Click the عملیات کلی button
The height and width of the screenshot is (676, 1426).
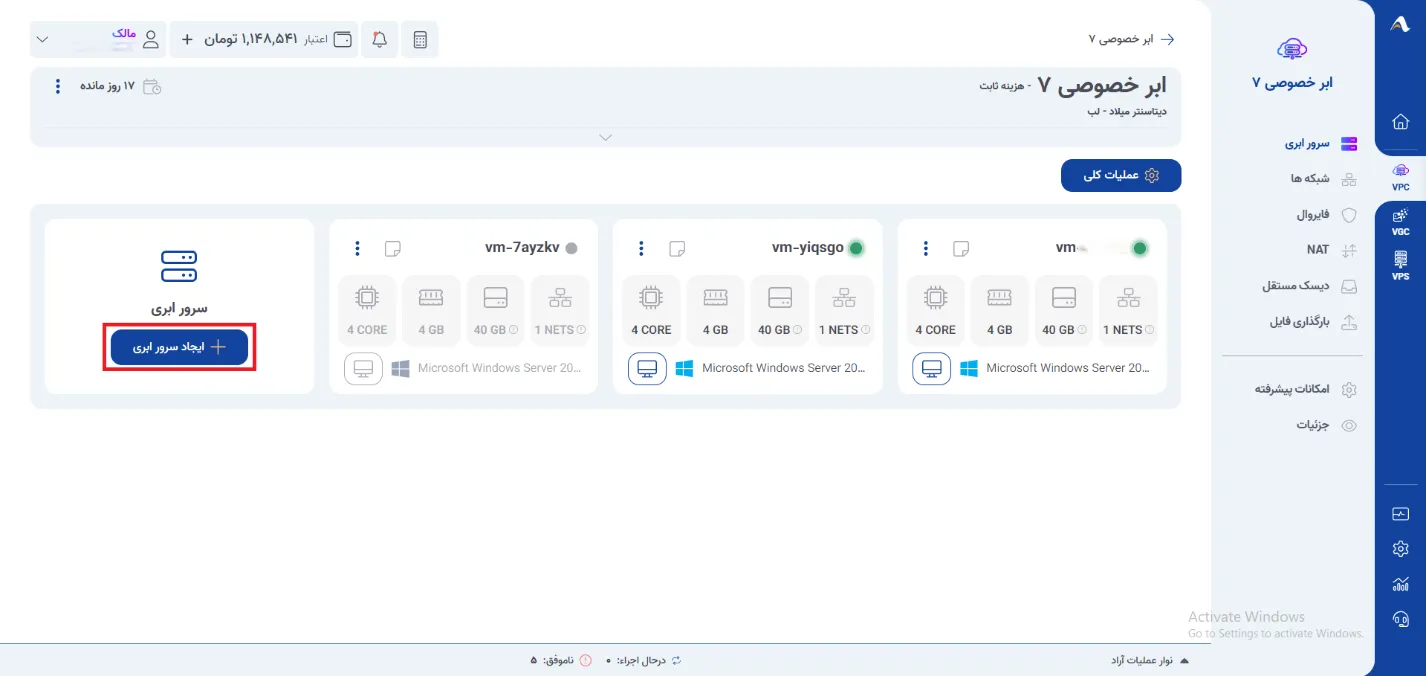pos(1121,175)
